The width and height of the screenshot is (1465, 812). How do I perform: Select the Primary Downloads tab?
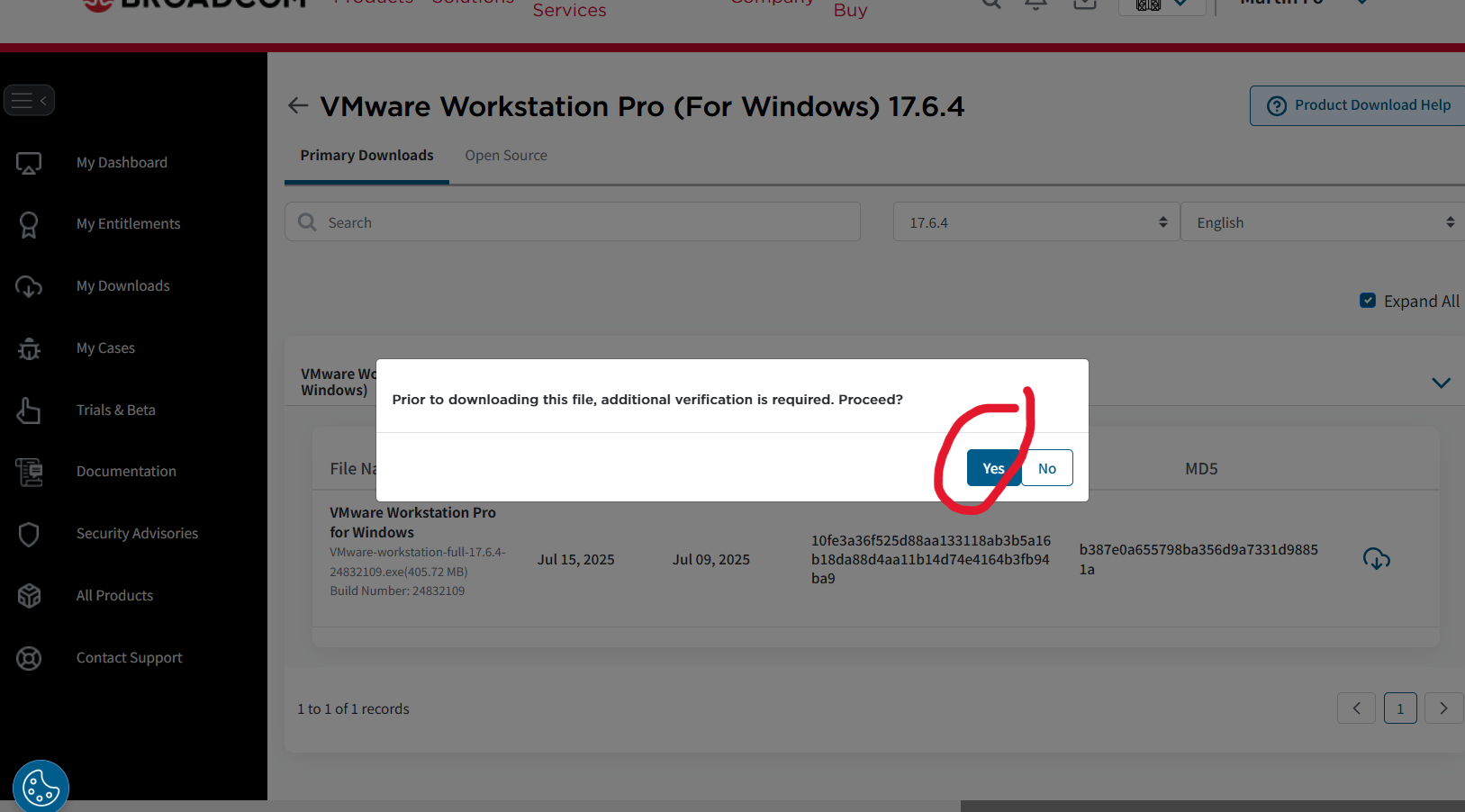(366, 156)
